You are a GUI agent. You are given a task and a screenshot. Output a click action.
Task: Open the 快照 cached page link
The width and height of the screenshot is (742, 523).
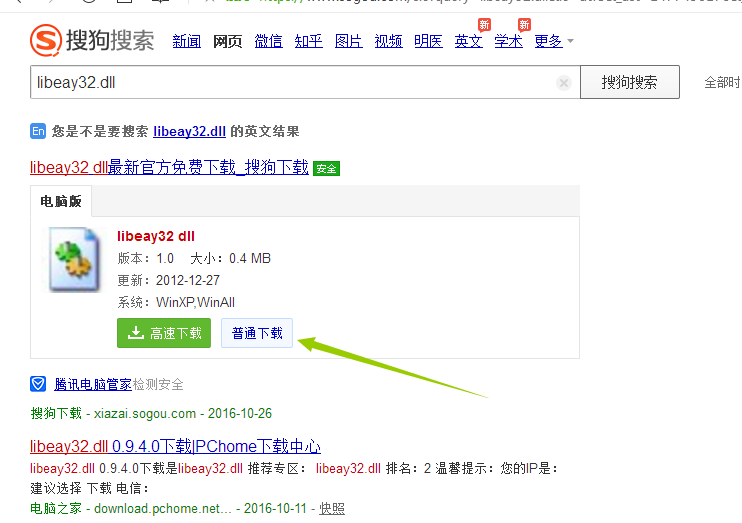point(332,508)
